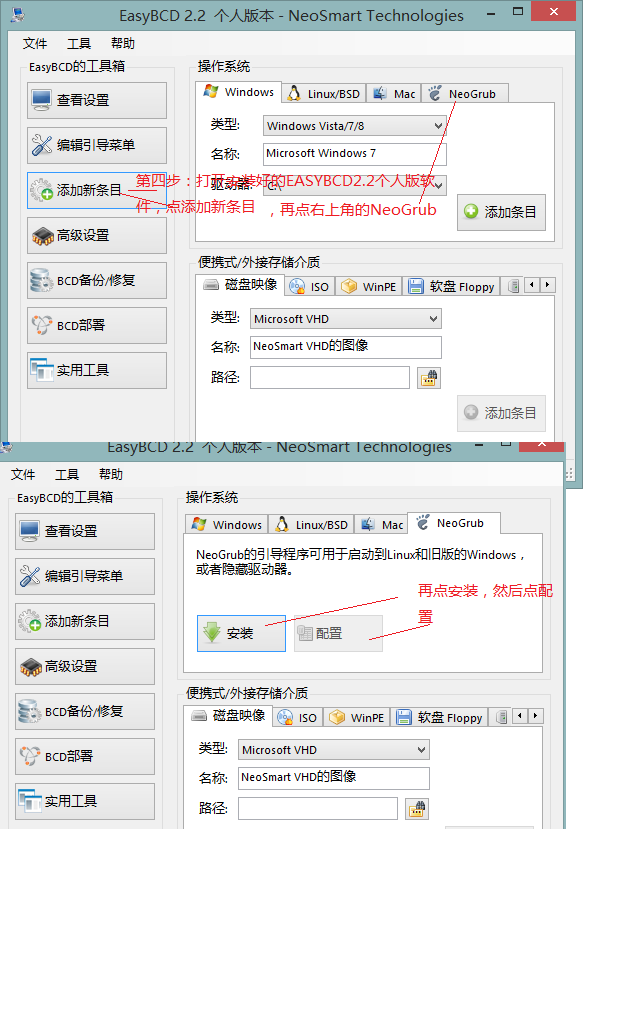The height and width of the screenshot is (1024, 640).
Task: Click greyed 添加条目 button in portable media section
Action: point(502,413)
